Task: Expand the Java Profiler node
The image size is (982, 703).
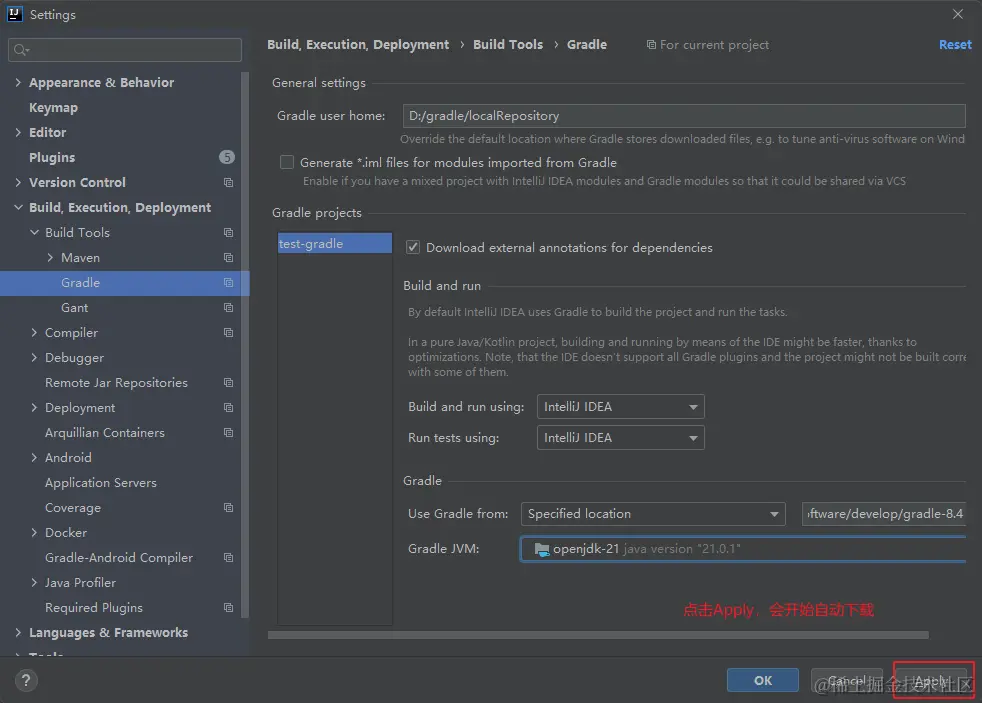Action: (x=34, y=583)
